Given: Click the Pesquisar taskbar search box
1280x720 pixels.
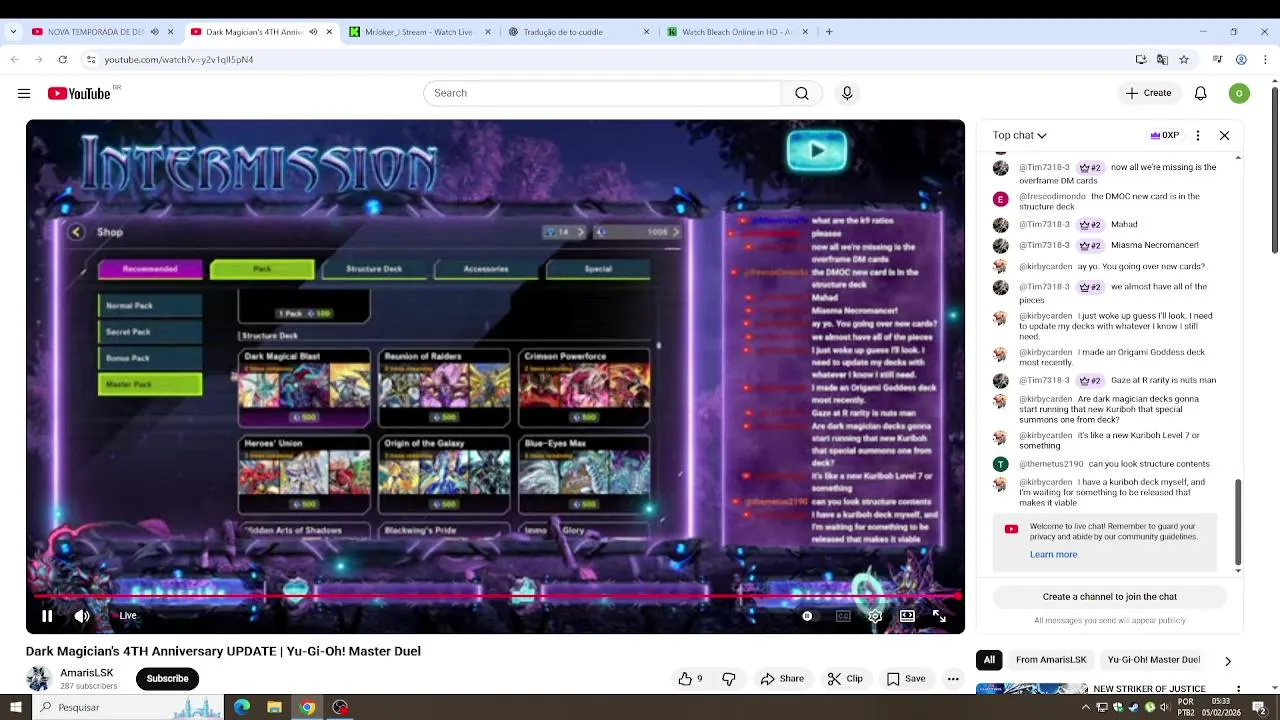Looking at the screenshot, I should pyautogui.click(x=128, y=708).
